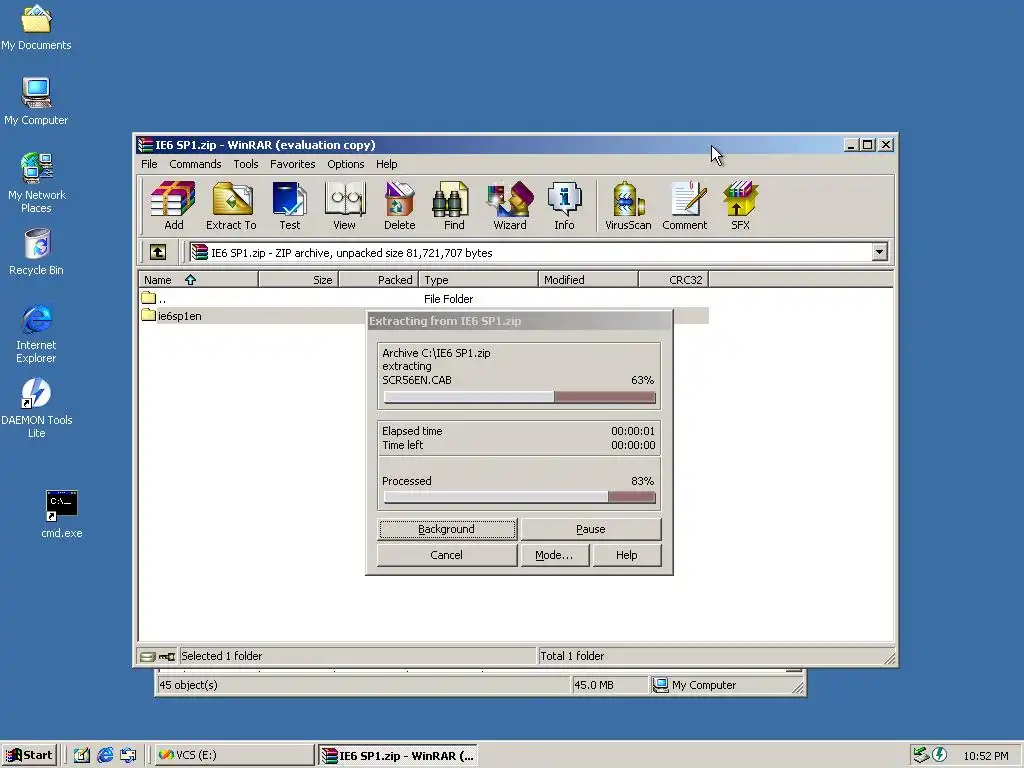Open the Options menu
Viewport: 1024px width, 768px height.
pos(345,164)
